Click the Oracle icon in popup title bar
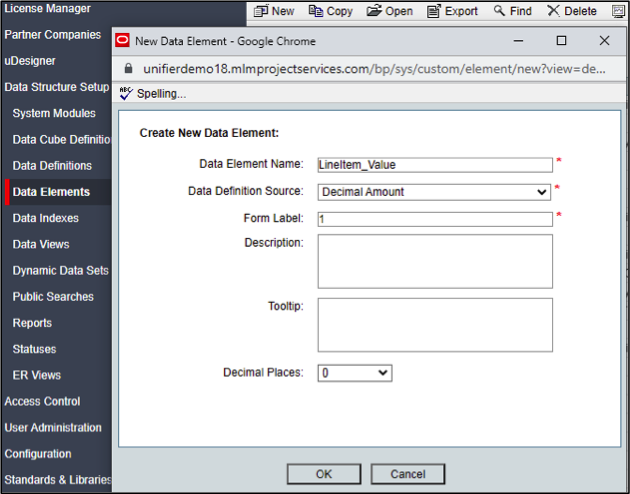The width and height of the screenshot is (630, 494). (x=122, y=41)
